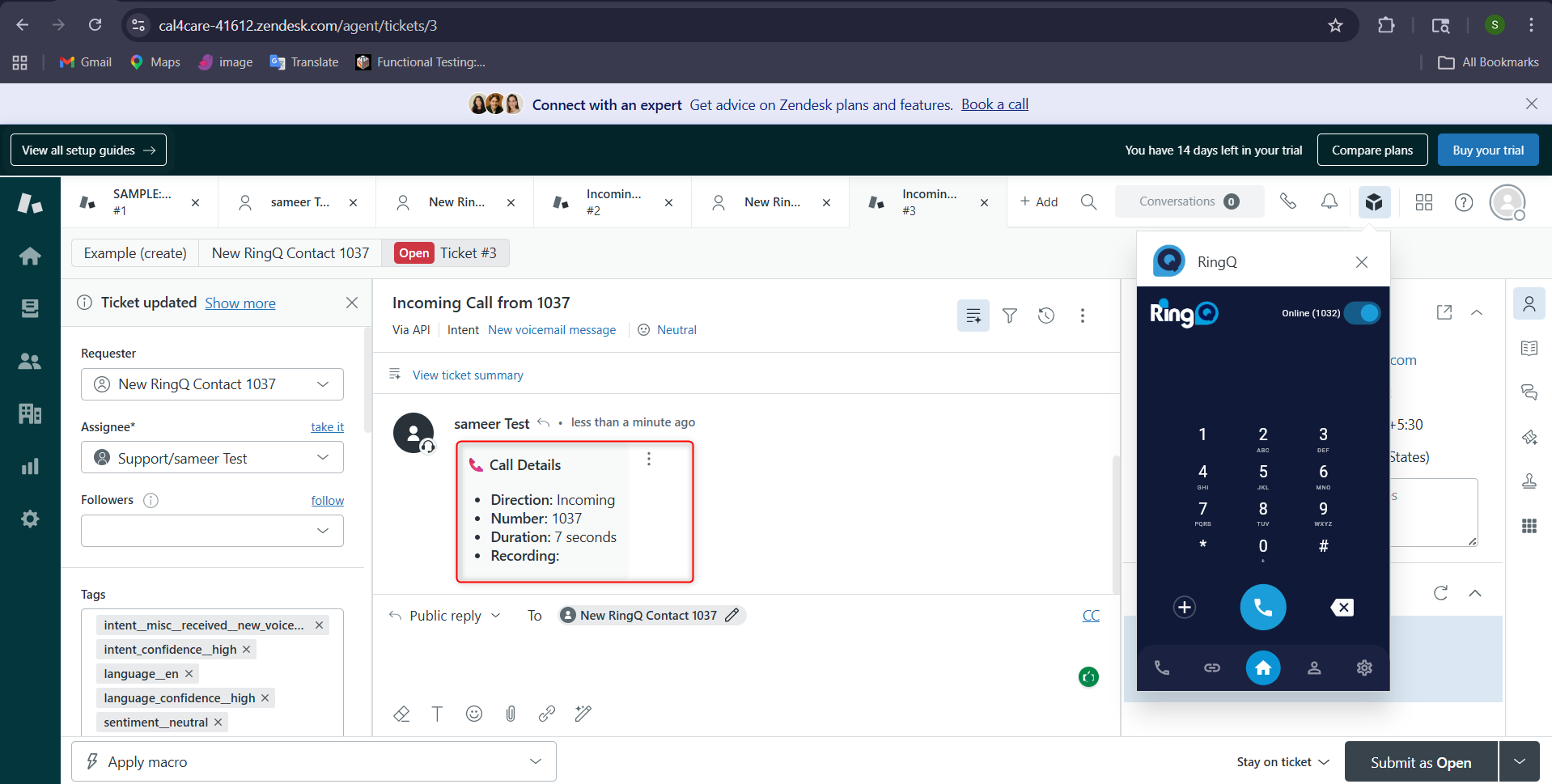Click the insert link icon in composer
Image resolution: width=1552 pixels, height=784 pixels.
tap(547, 714)
